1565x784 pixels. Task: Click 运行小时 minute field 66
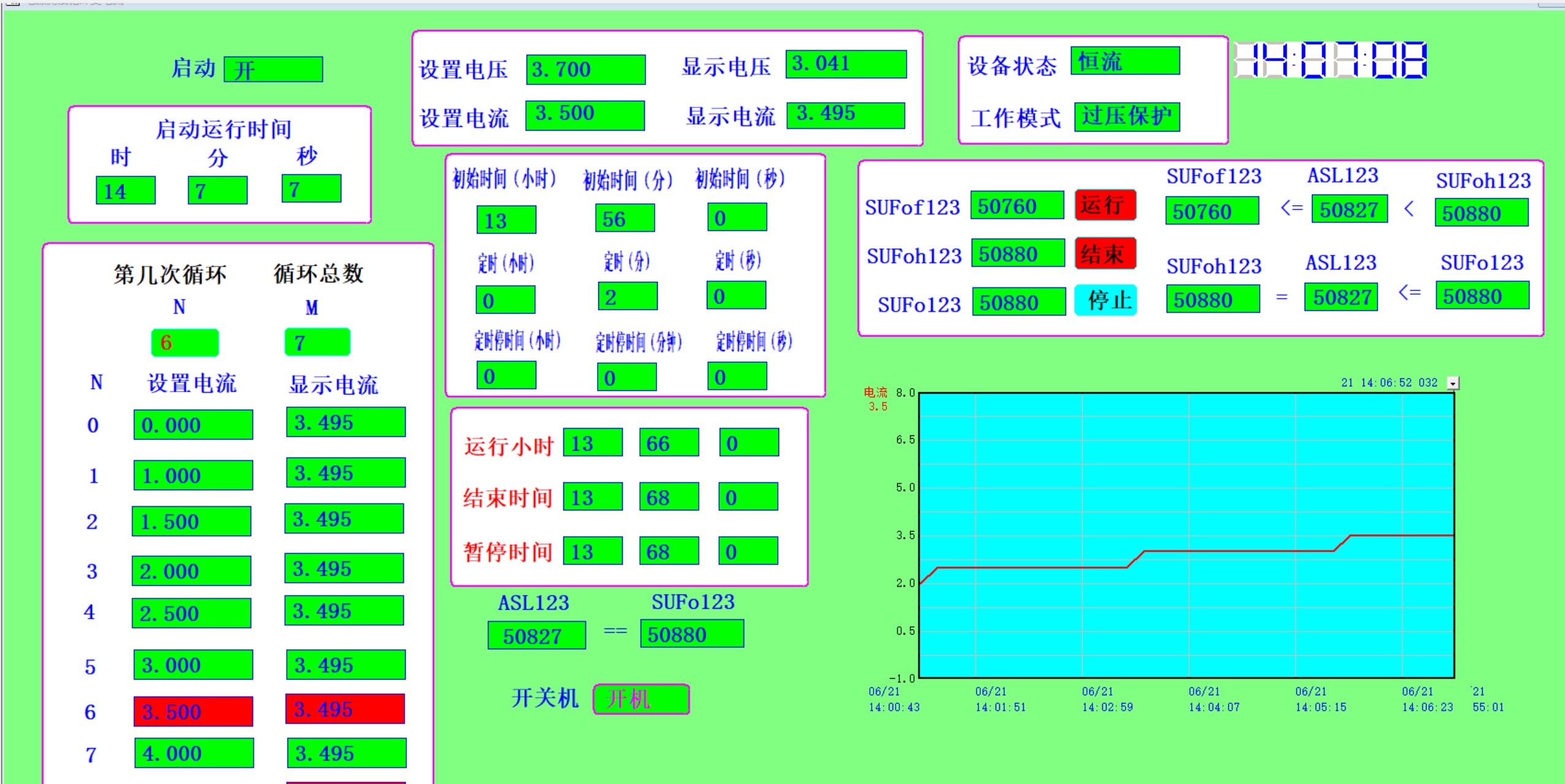669,442
